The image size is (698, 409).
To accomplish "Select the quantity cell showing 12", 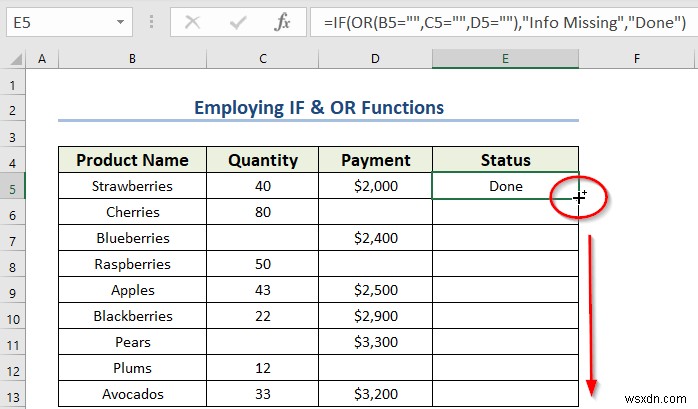I will click(x=263, y=368).
